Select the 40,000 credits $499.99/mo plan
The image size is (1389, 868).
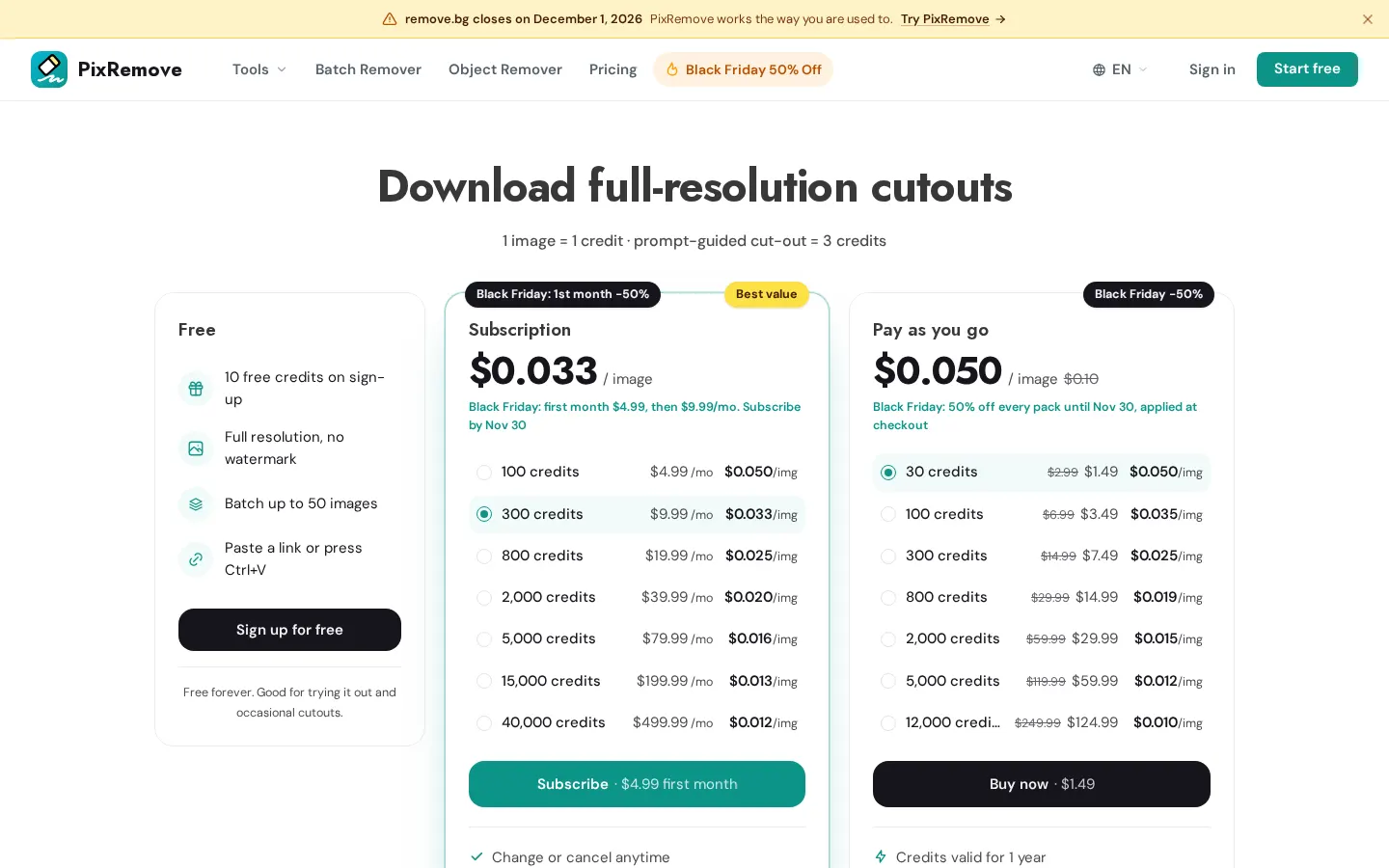[637, 722]
